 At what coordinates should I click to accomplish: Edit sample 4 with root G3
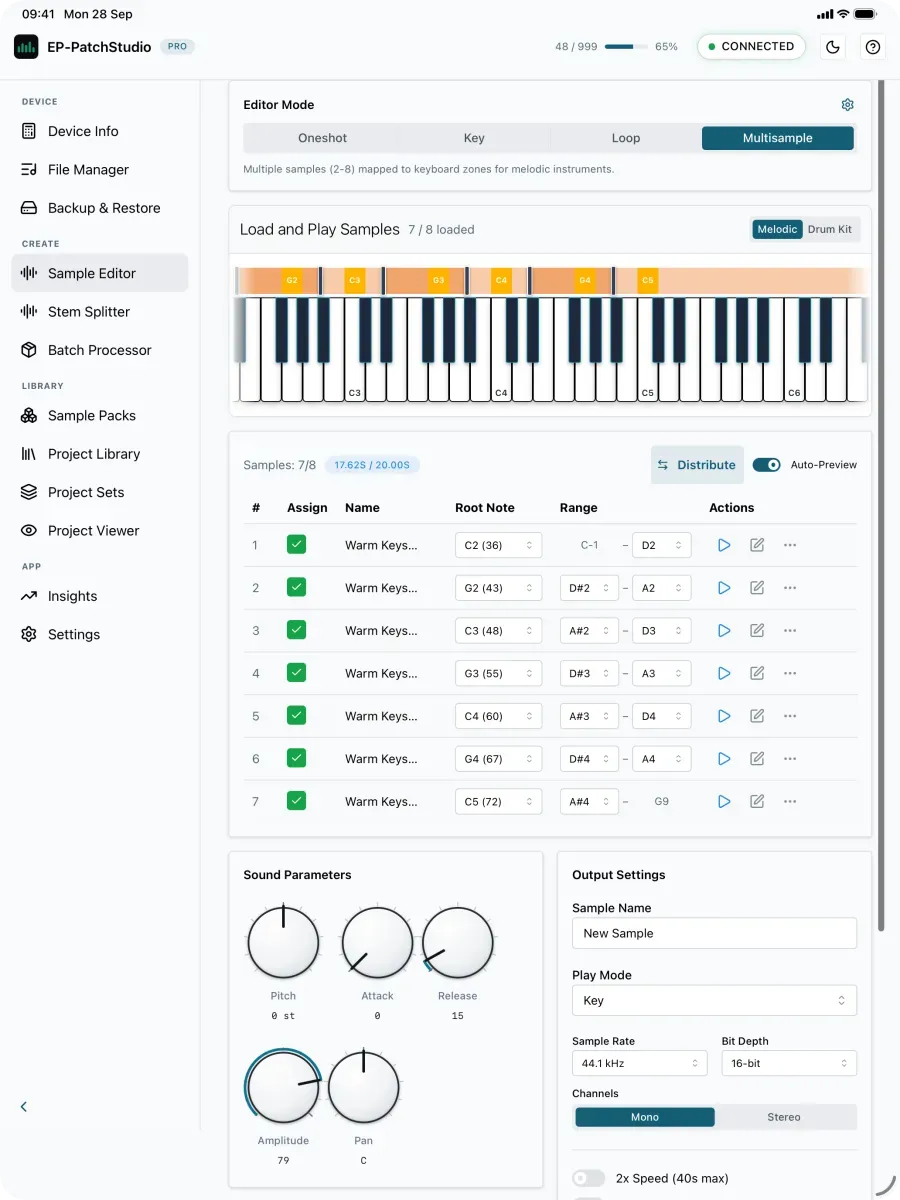(x=757, y=673)
